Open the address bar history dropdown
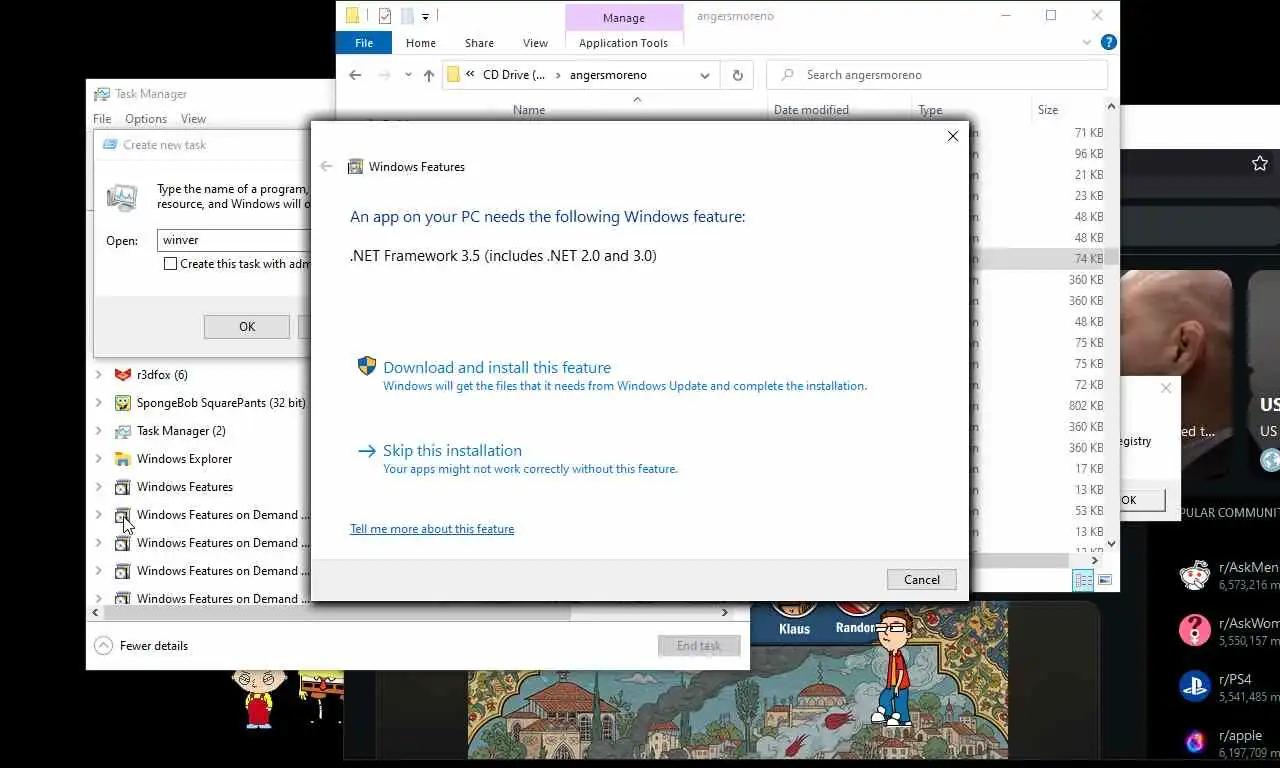Viewport: 1280px width, 768px height. (x=705, y=75)
